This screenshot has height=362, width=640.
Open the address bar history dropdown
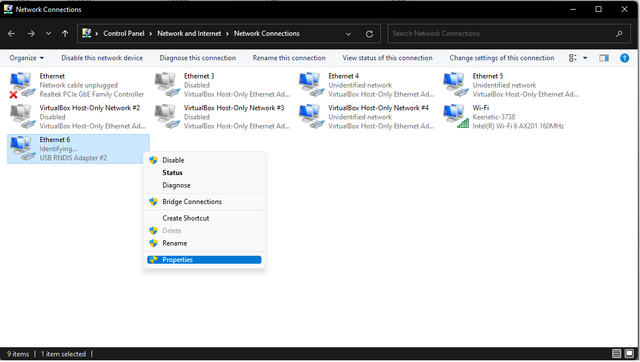[348, 34]
